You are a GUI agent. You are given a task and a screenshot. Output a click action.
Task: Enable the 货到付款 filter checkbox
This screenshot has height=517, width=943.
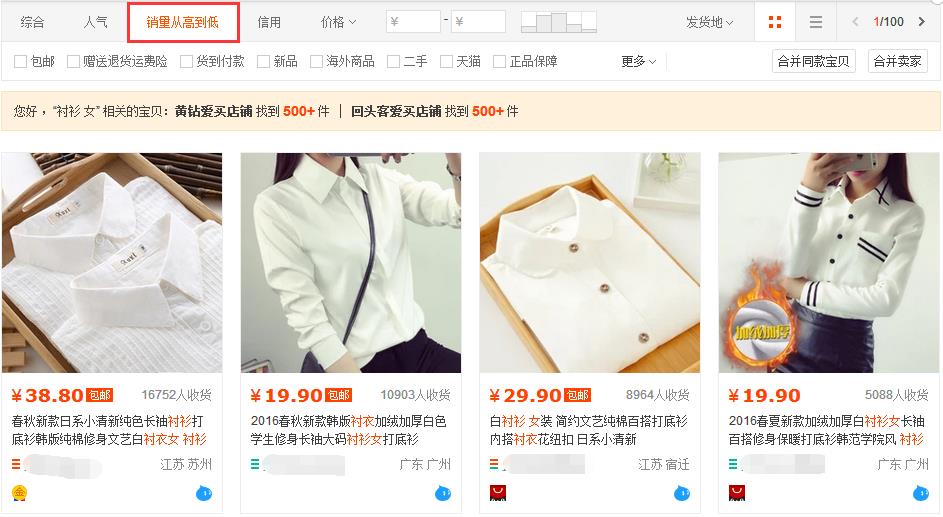pyautogui.click(x=186, y=61)
